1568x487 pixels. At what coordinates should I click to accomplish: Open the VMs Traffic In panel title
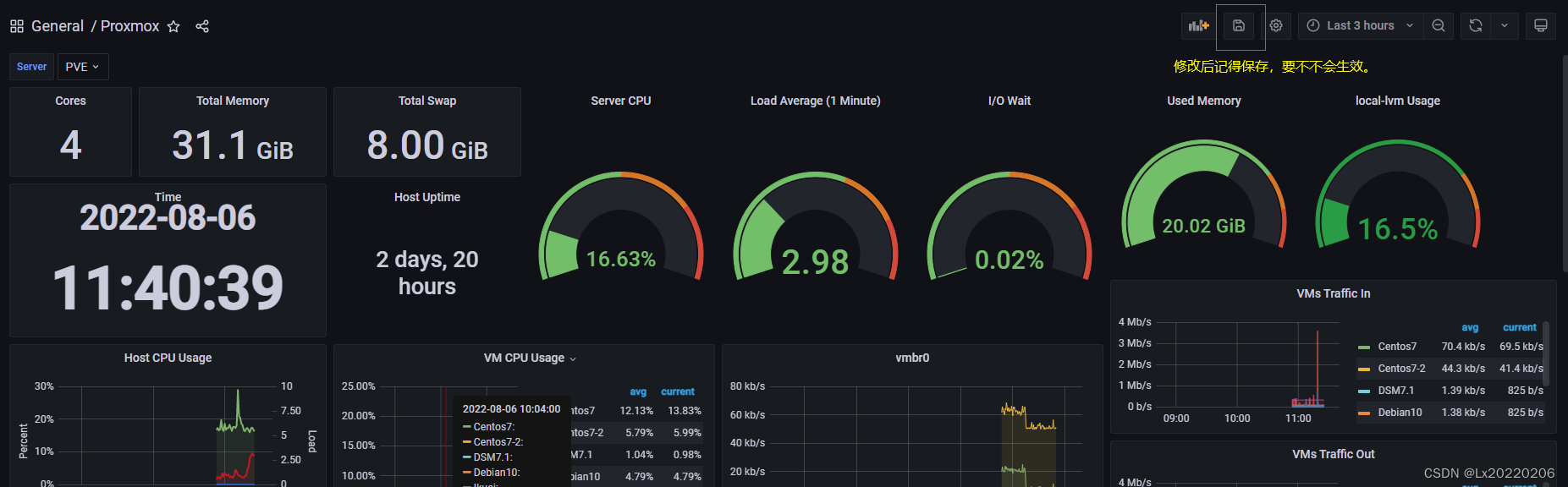[1334, 293]
